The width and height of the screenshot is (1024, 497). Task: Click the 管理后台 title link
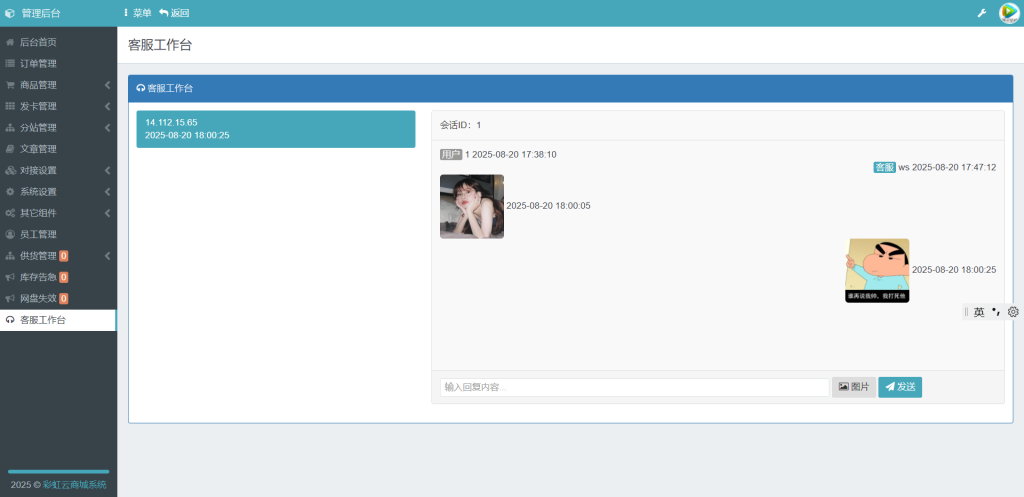click(x=40, y=13)
